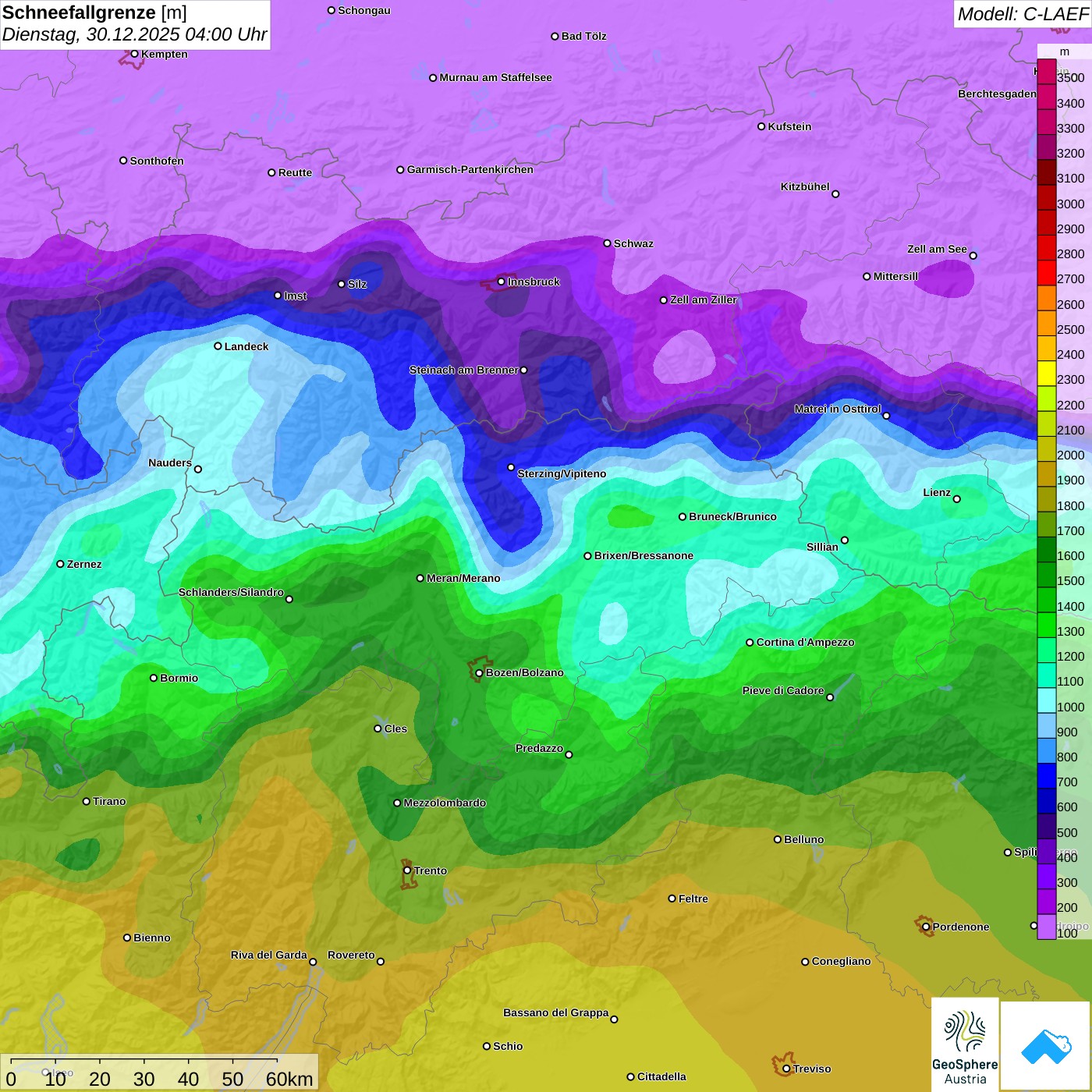Click the 30 mark on the scale bar
Image resolution: width=1092 pixels, height=1092 pixels.
144,1079
